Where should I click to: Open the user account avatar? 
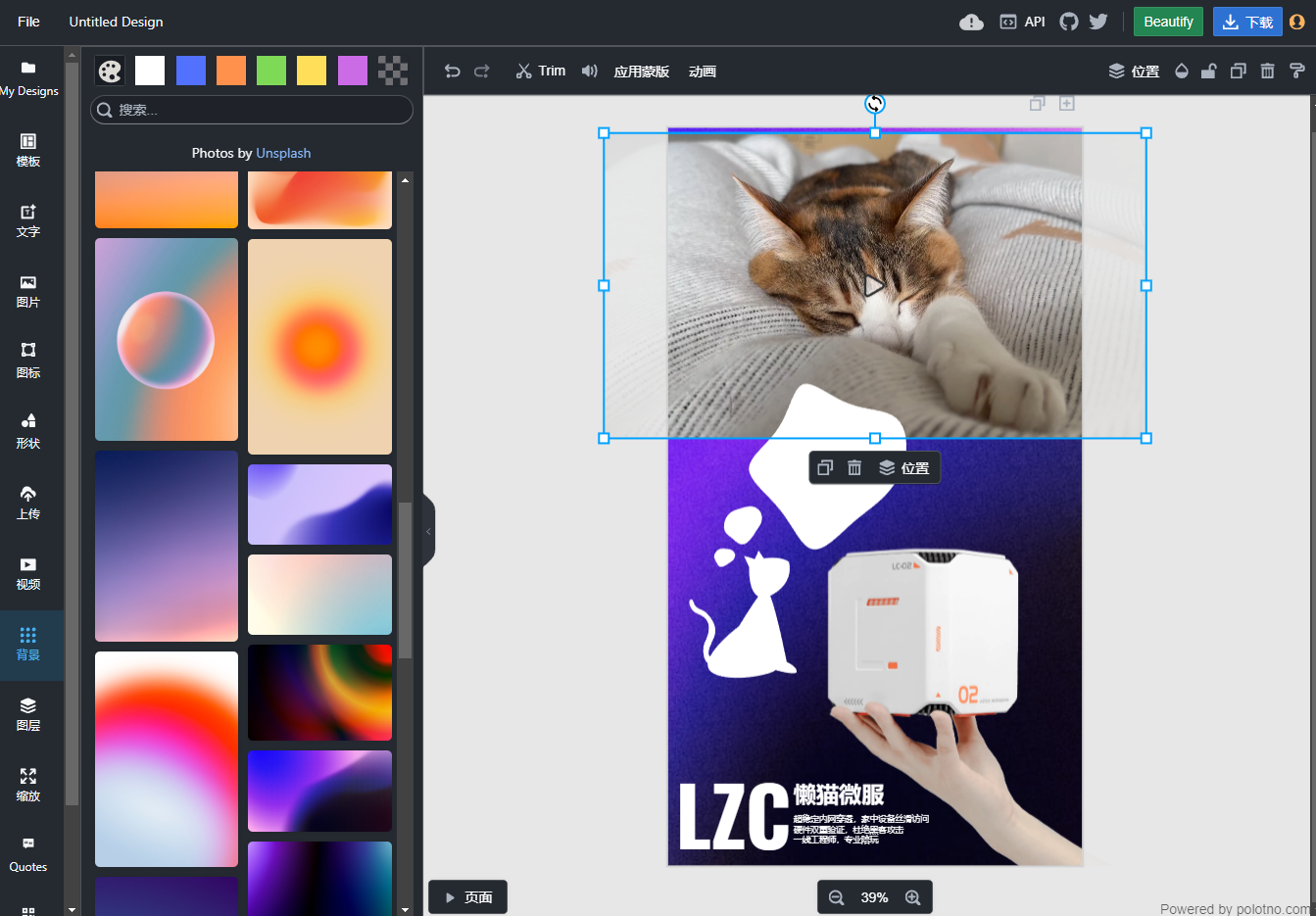pos(1297,22)
